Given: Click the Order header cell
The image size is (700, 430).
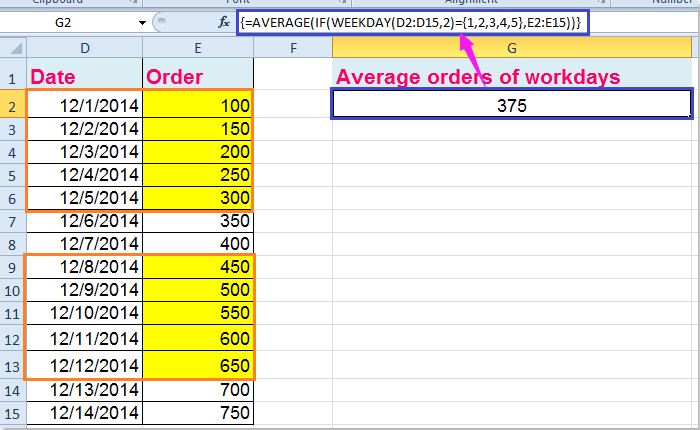Looking at the screenshot, I should point(198,77).
